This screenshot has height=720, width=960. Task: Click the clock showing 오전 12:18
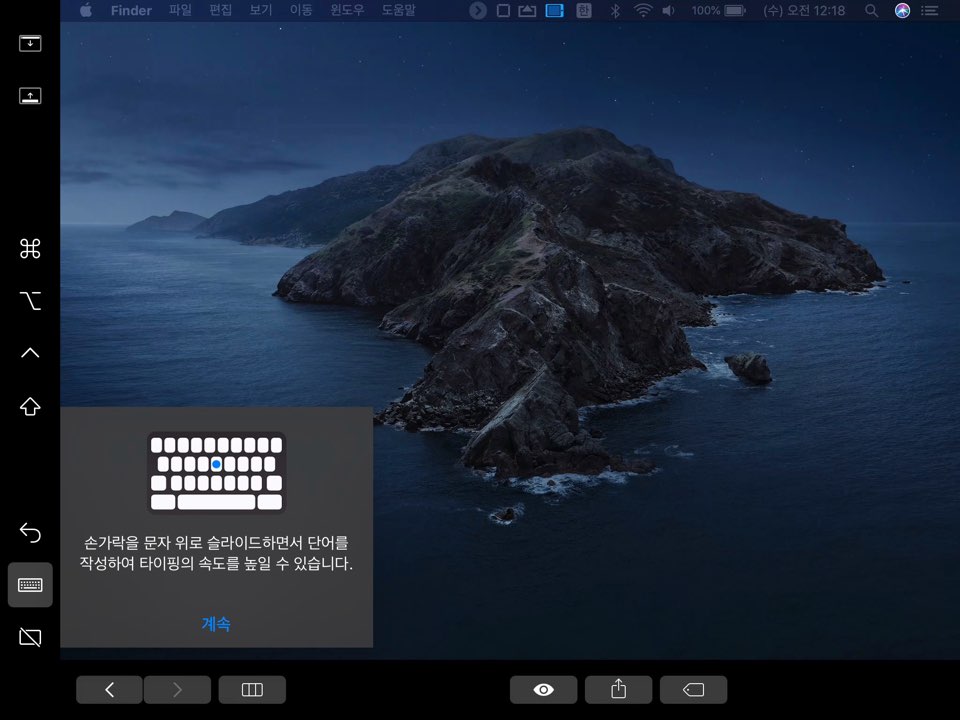[804, 10]
